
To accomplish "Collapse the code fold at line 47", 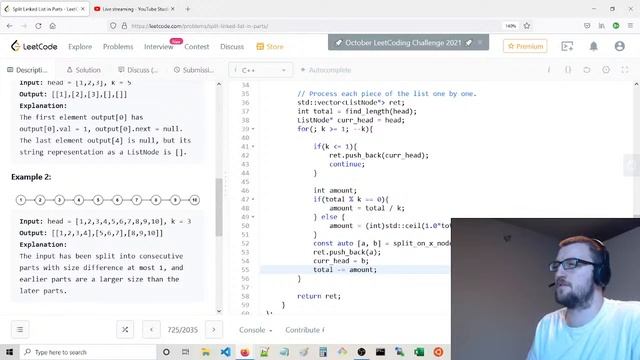I will (x=253, y=199).
